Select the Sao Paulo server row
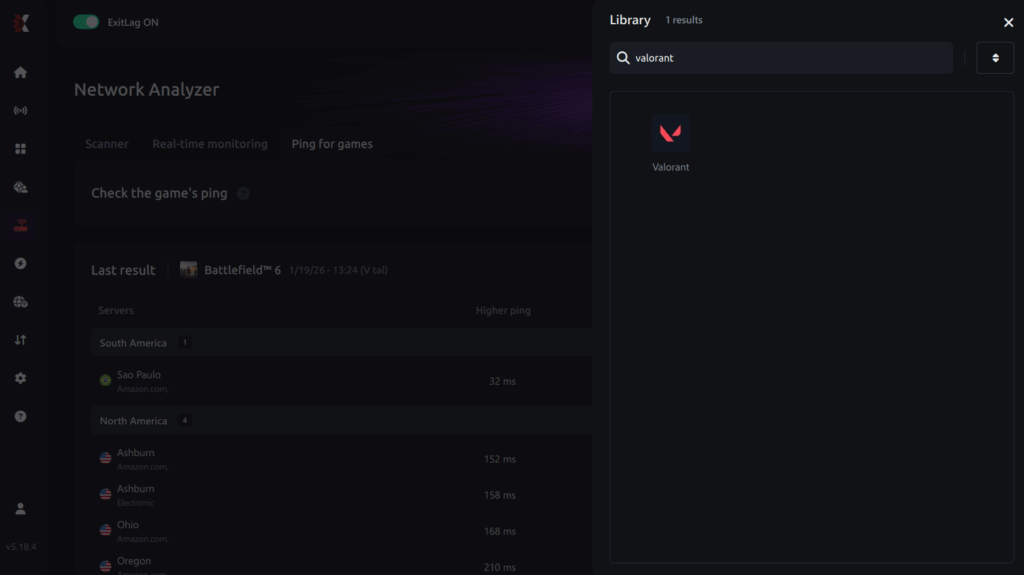 pos(342,381)
